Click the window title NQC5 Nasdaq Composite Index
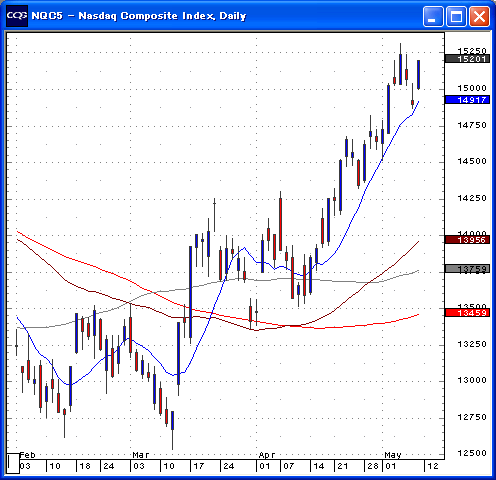Image resolution: width=496 pixels, height=480 pixels. pyautogui.click(x=139, y=16)
